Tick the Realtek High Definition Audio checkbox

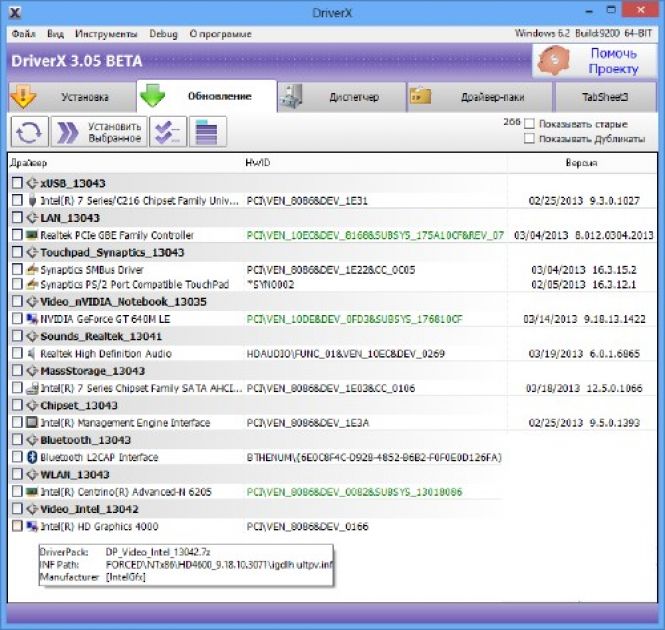[x=17, y=353]
